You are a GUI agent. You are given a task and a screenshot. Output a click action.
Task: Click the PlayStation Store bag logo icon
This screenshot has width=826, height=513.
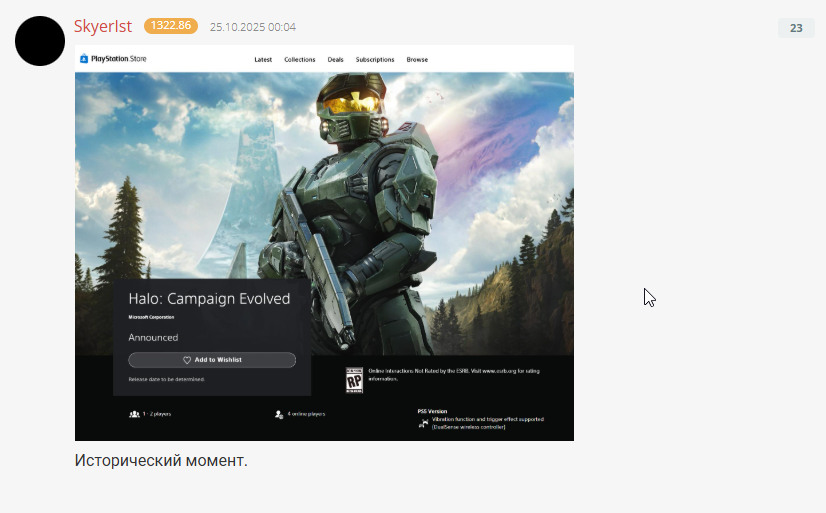click(x=84, y=58)
